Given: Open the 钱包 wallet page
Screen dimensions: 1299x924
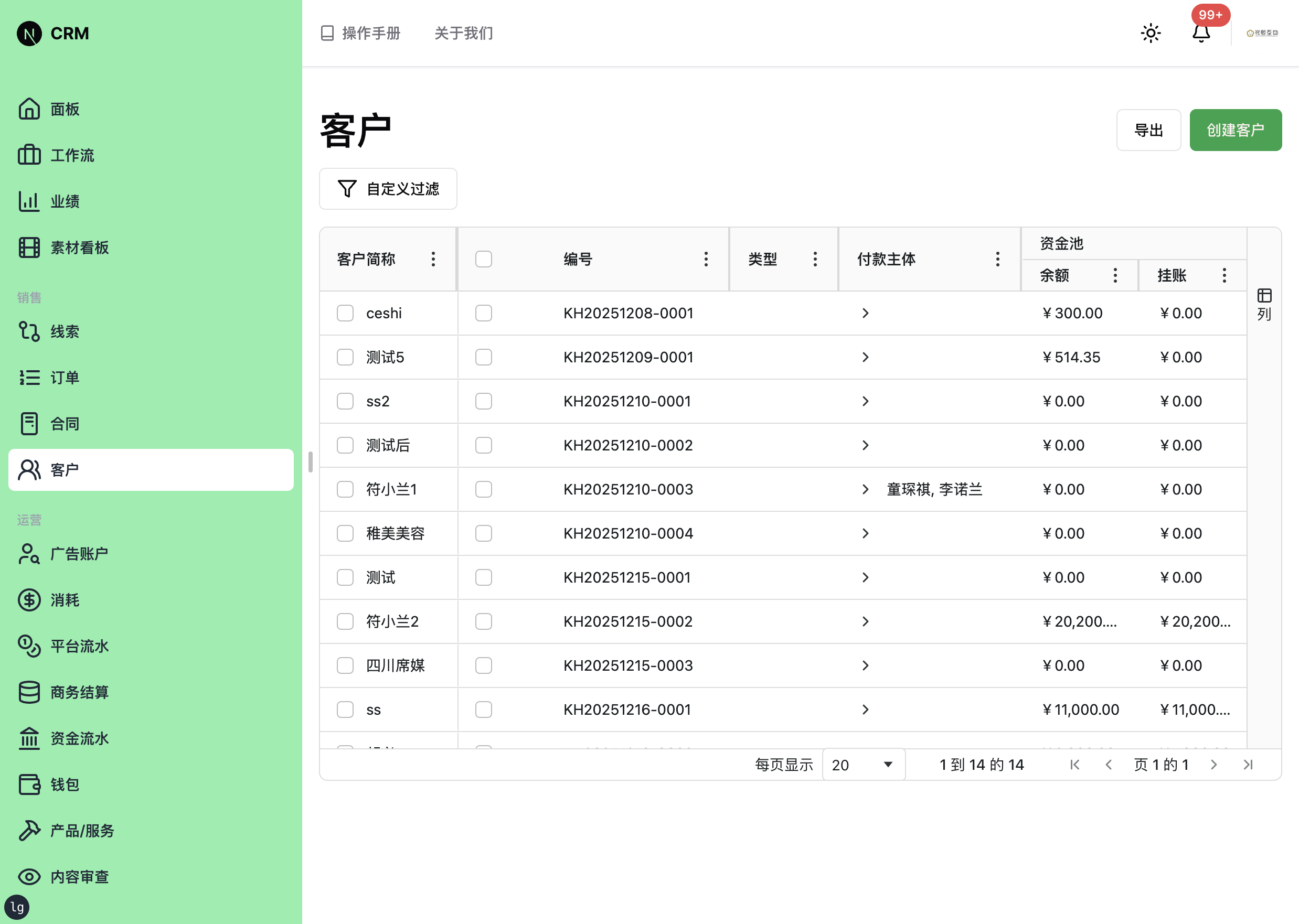Looking at the screenshot, I should click(65, 785).
